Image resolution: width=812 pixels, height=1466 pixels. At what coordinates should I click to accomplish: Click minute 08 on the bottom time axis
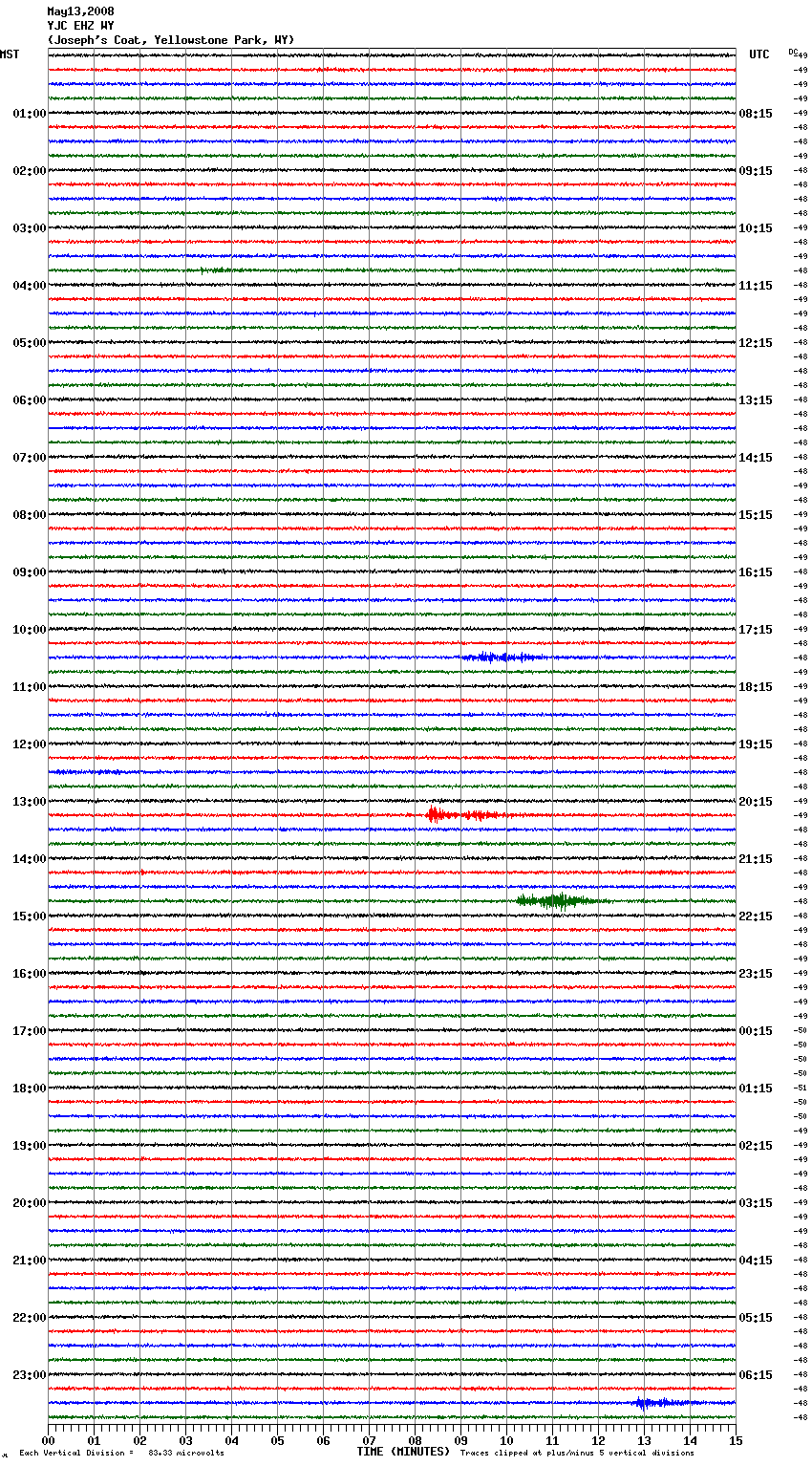click(x=415, y=1440)
